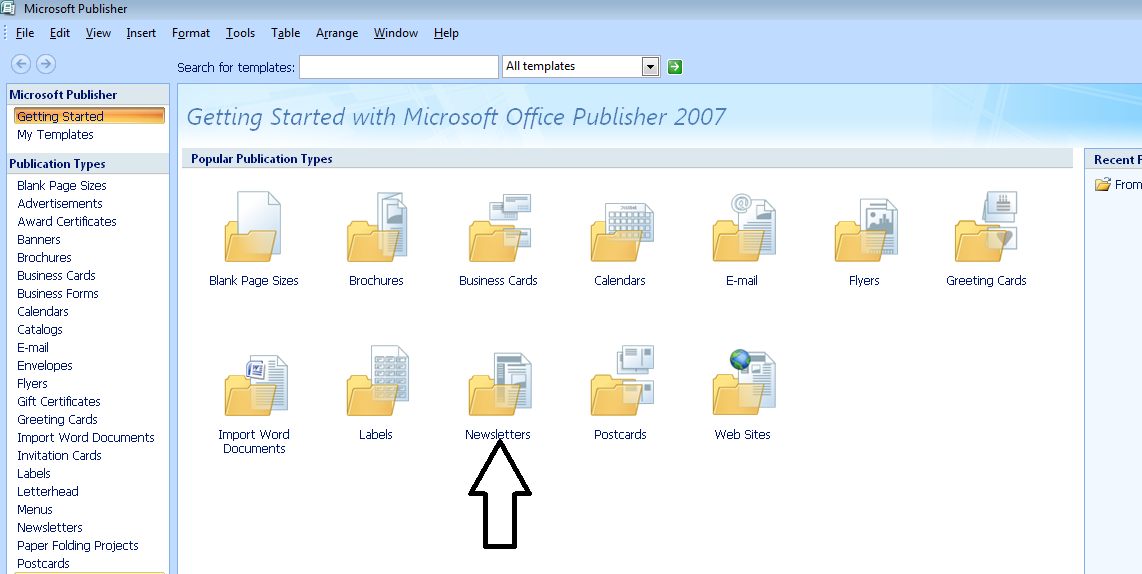The height and width of the screenshot is (574, 1142).
Task: Click the Web Sites label under folder icon
Action: pyautogui.click(x=742, y=435)
